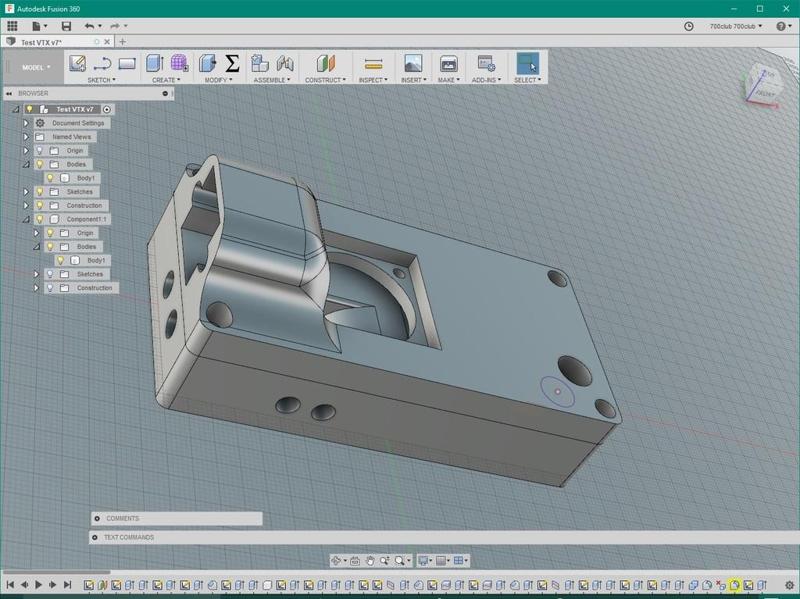Toggle lightbulb for top-level Origin folder
Screen dimensions: 800x599
click(x=40, y=151)
